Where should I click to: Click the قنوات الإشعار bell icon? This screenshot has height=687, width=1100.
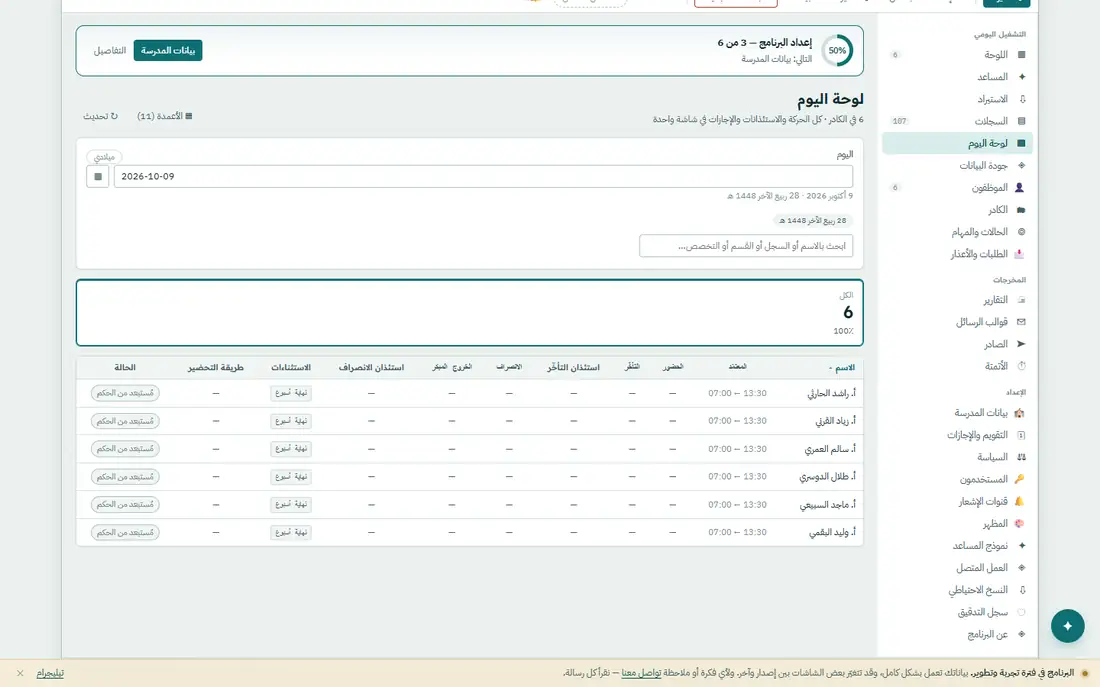coord(1019,501)
